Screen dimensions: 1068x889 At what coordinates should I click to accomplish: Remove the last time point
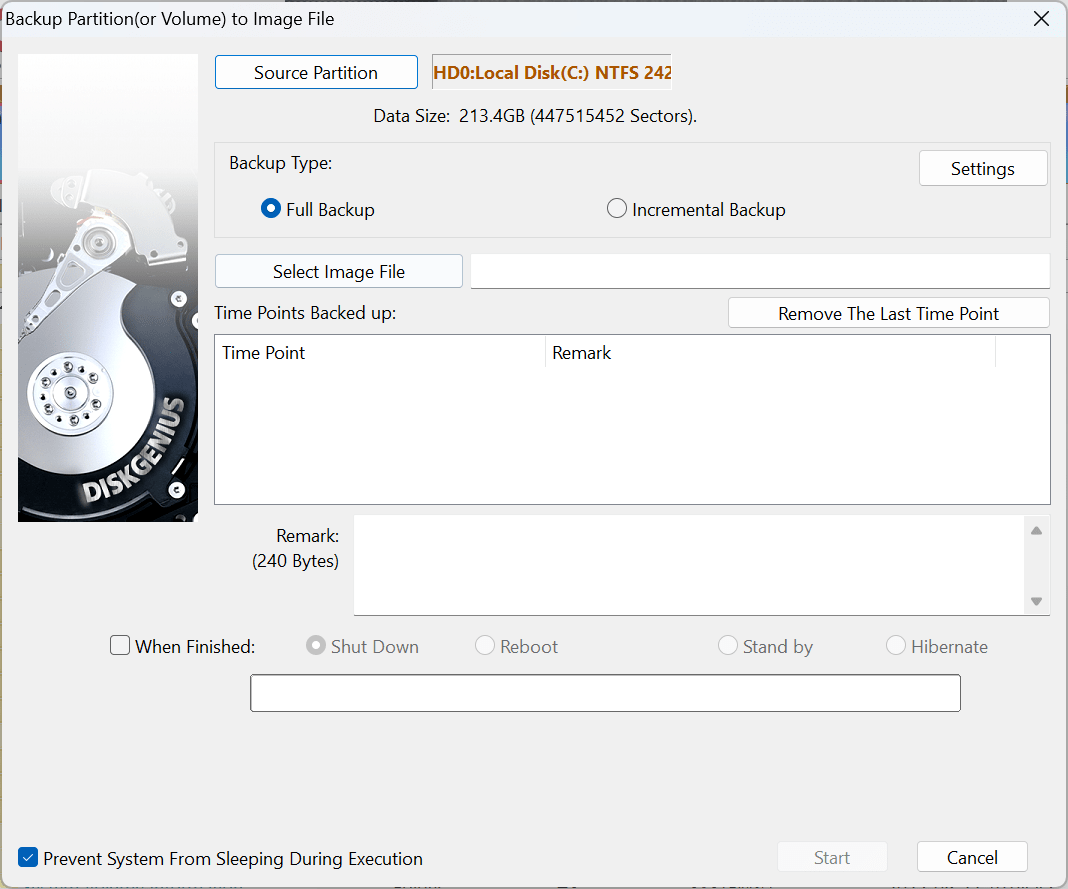coord(888,313)
